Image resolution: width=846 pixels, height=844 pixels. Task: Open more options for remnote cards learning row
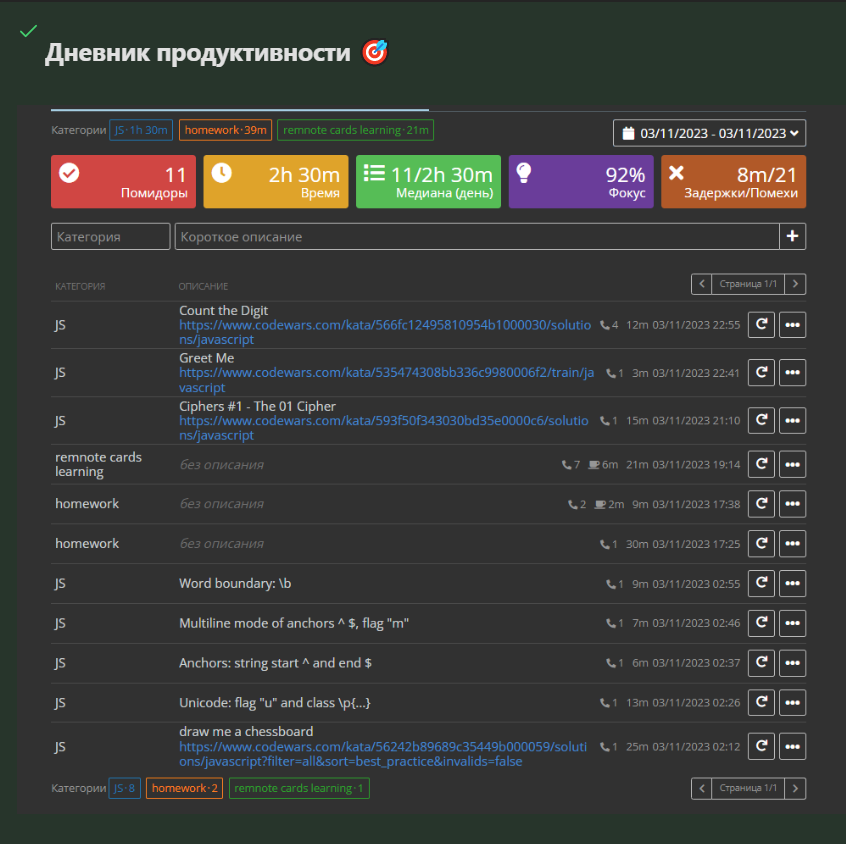pyautogui.click(x=792, y=464)
